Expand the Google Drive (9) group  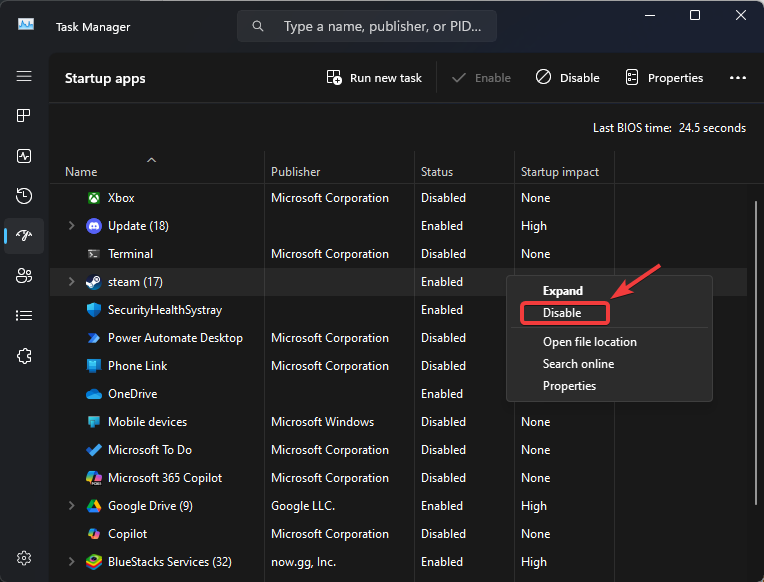coord(72,505)
